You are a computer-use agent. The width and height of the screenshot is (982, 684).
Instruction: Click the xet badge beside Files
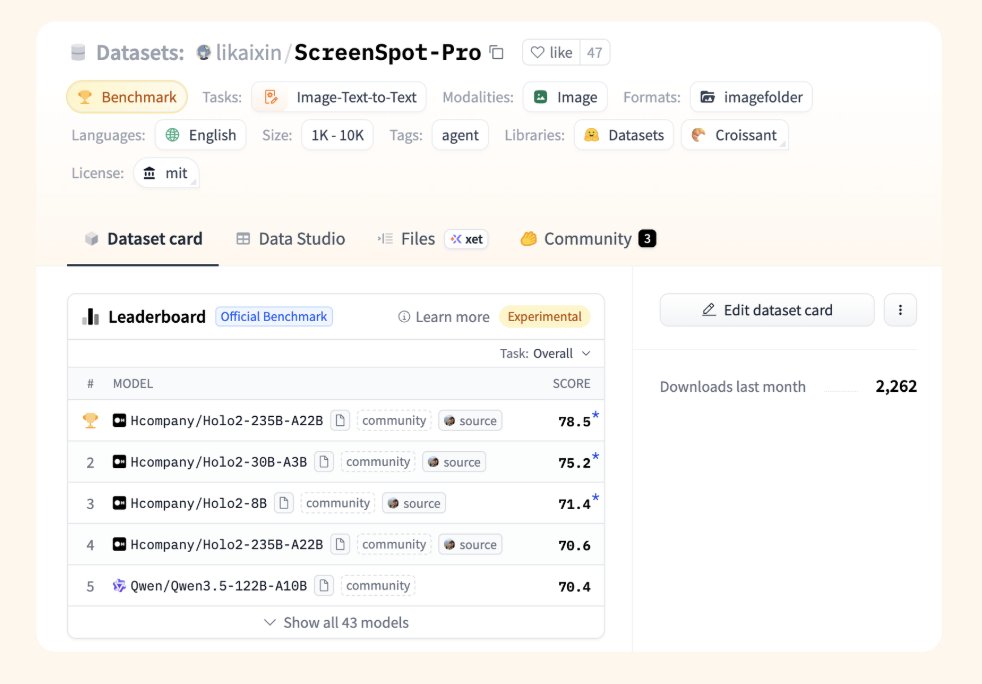467,239
